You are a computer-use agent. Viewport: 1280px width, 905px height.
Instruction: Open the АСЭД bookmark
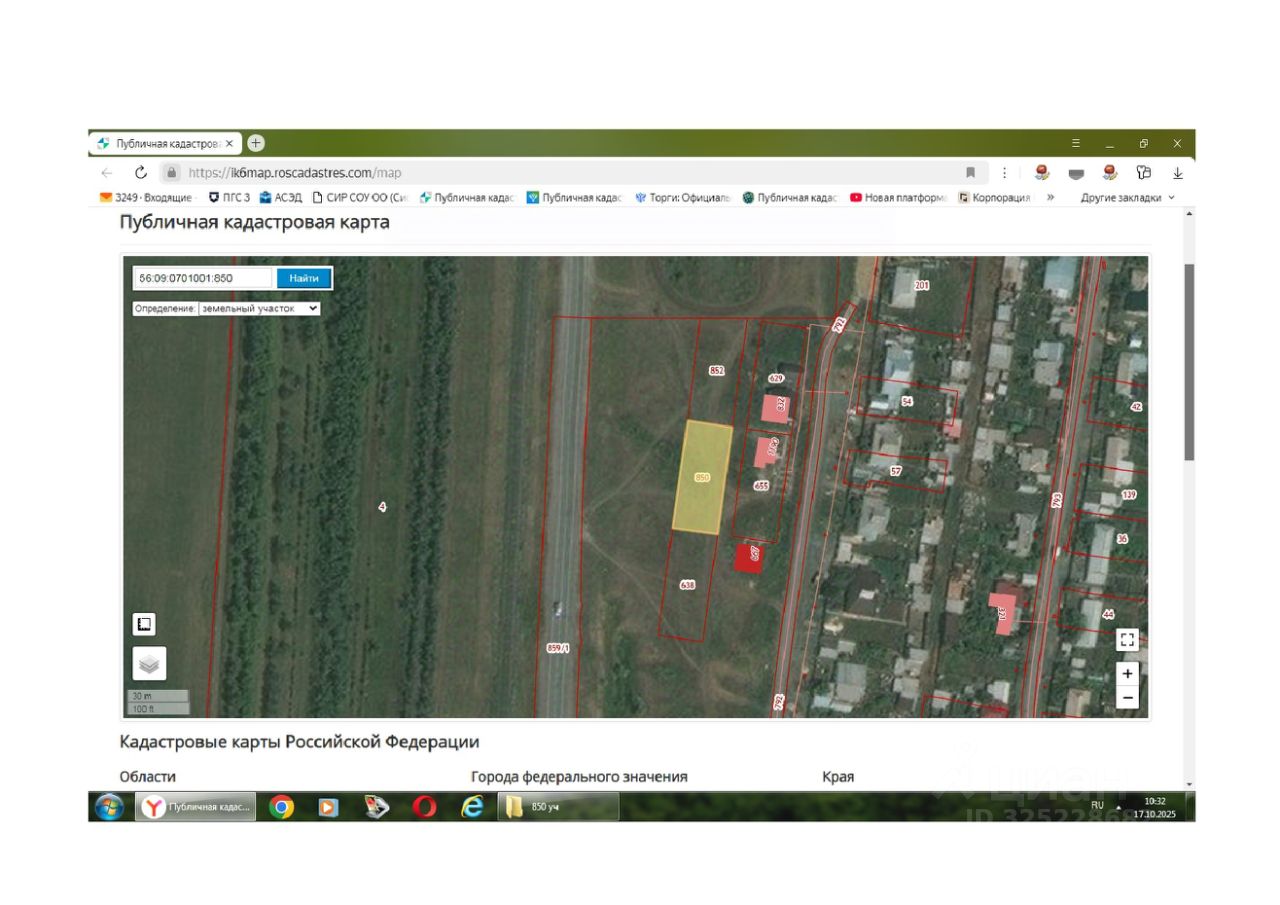click(282, 198)
